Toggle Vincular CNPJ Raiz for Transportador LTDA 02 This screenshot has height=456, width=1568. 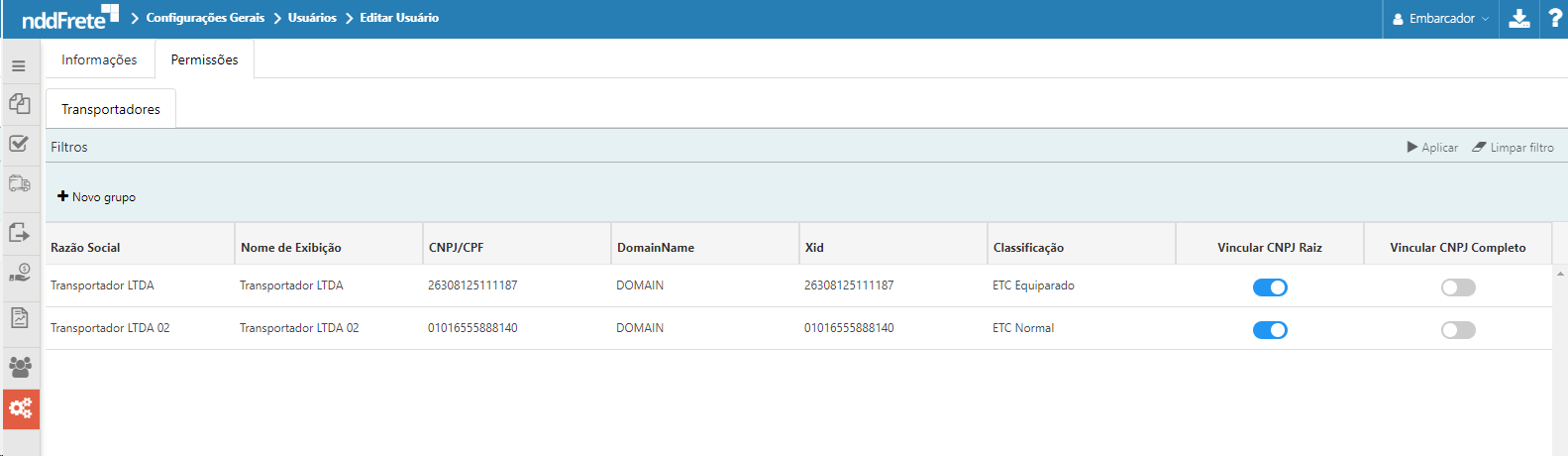click(1270, 330)
